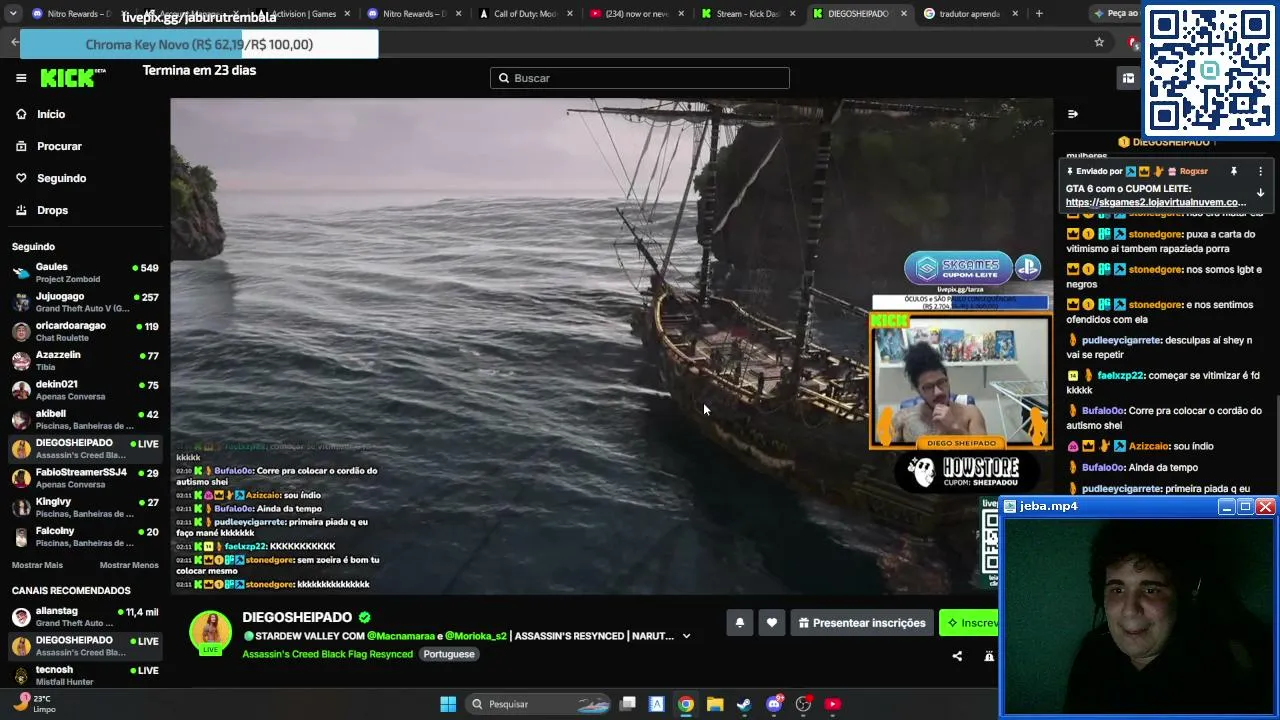This screenshot has width=1280, height=720.
Task: Open Task View on the taskbar
Action: click(x=628, y=704)
